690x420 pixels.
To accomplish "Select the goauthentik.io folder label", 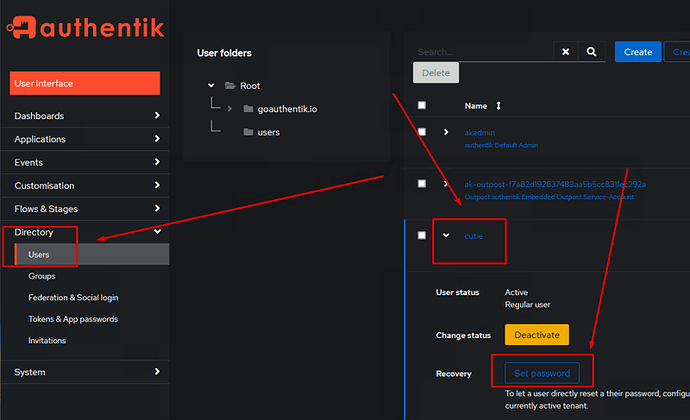I will pos(287,109).
